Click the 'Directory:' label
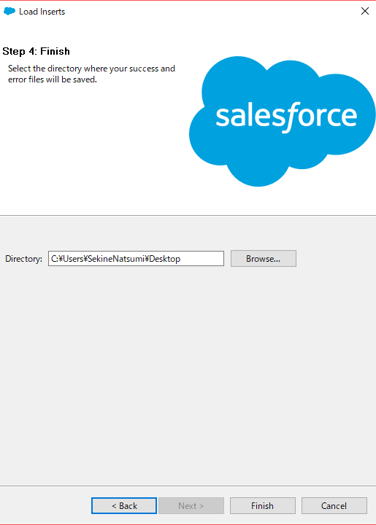Screen dimensions: 376x525 click(x=24, y=258)
